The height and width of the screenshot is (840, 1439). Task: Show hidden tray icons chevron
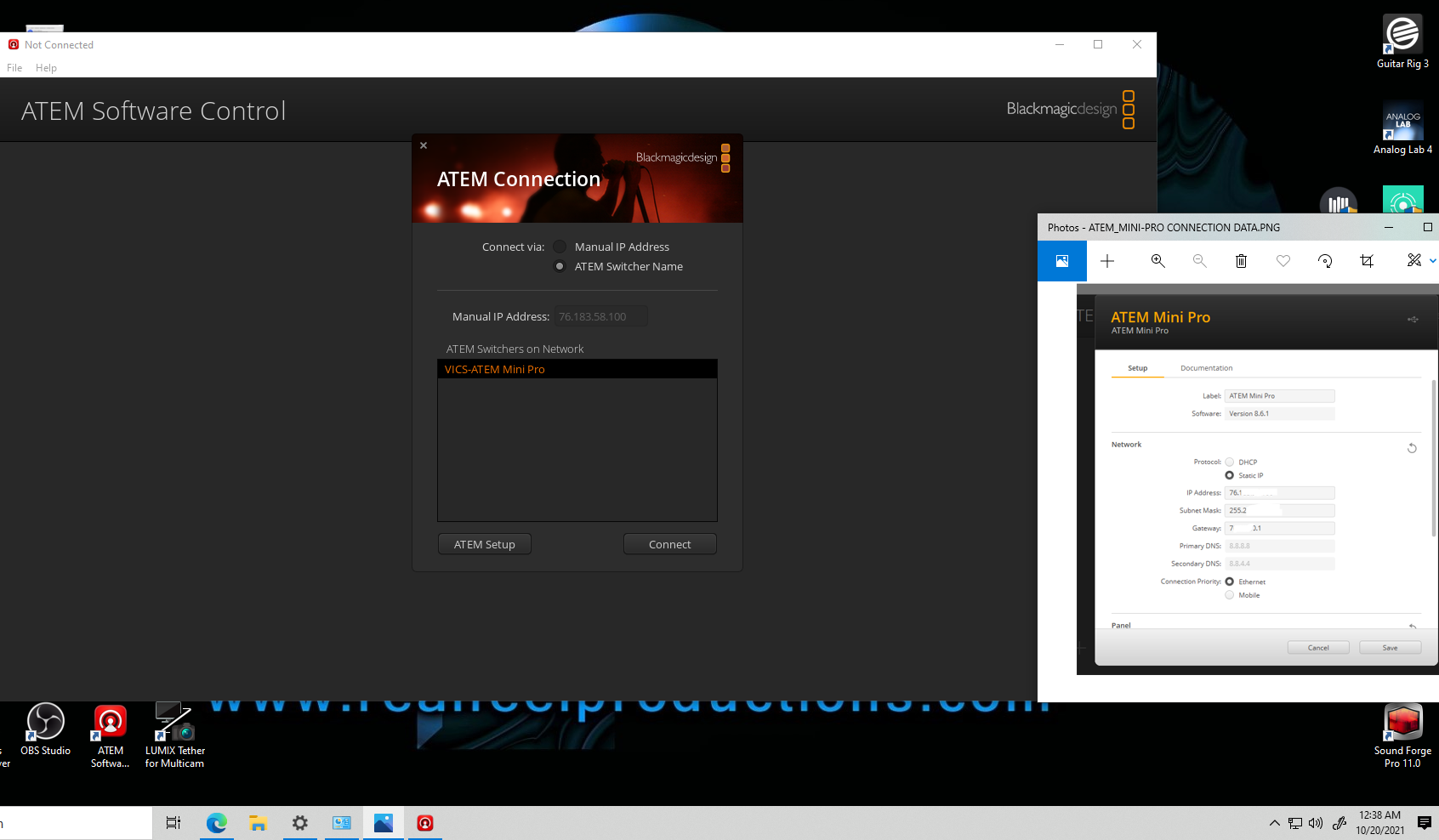(x=1274, y=823)
